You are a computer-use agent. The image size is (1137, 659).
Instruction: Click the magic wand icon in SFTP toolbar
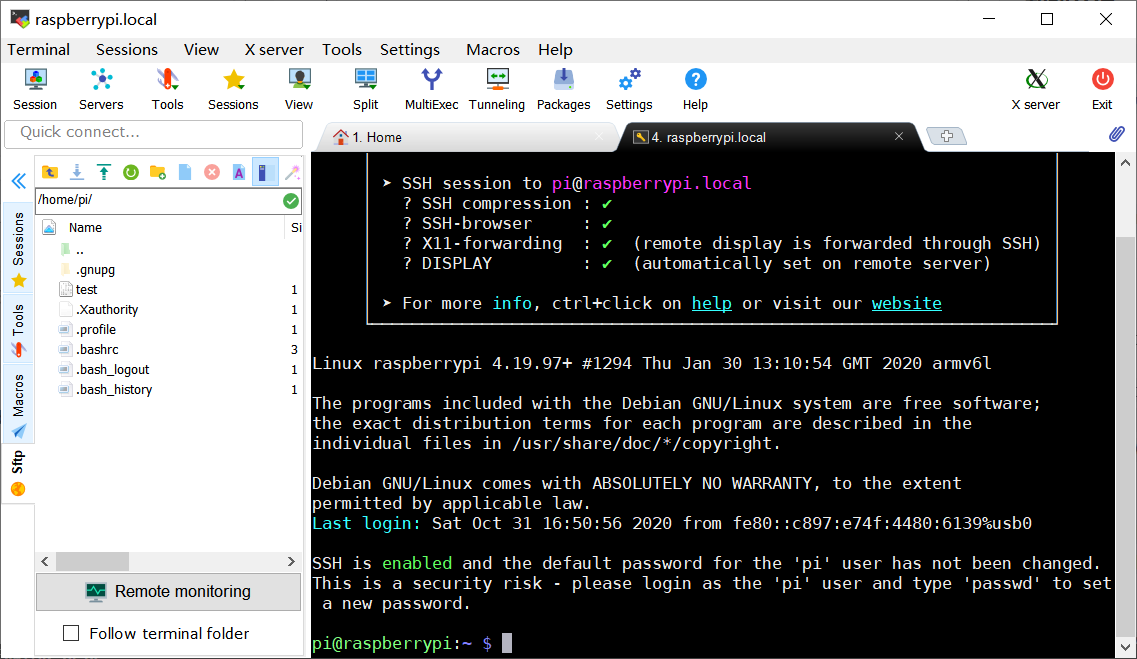pyautogui.click(x=292, y=172)
